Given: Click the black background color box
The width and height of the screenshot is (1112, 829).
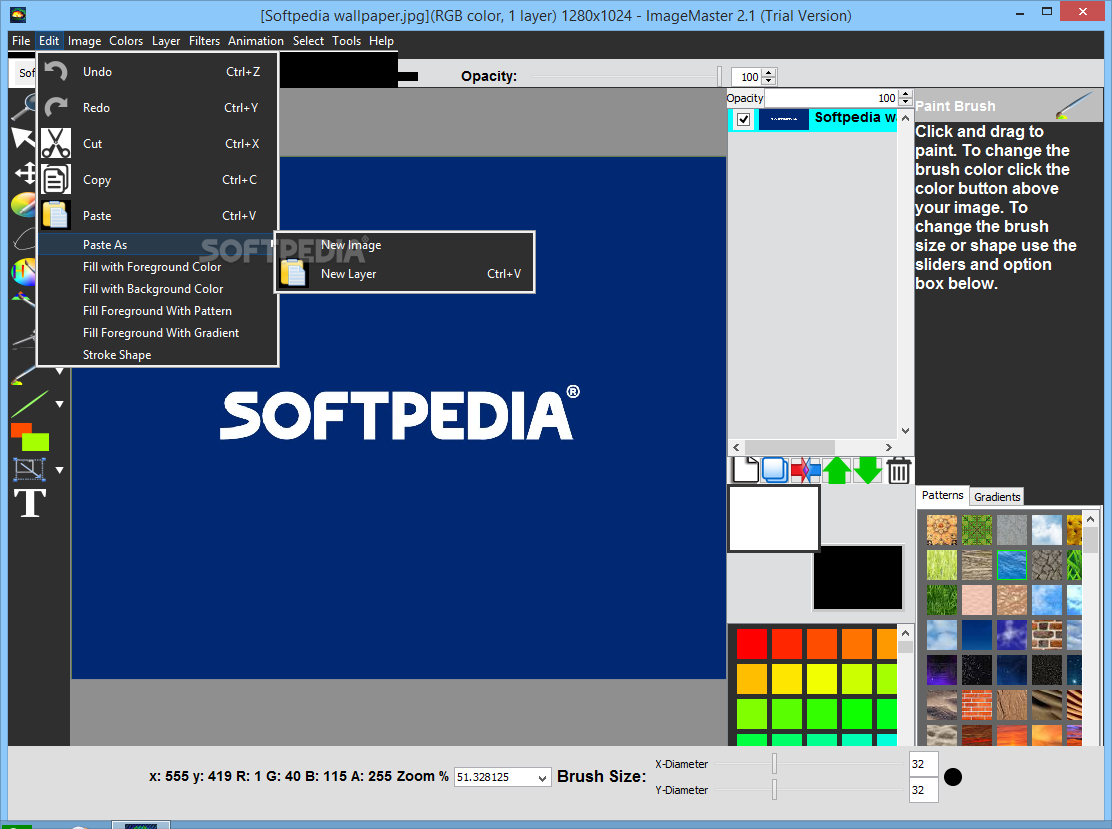Looking at the screenshot, I should click(858, 577).
